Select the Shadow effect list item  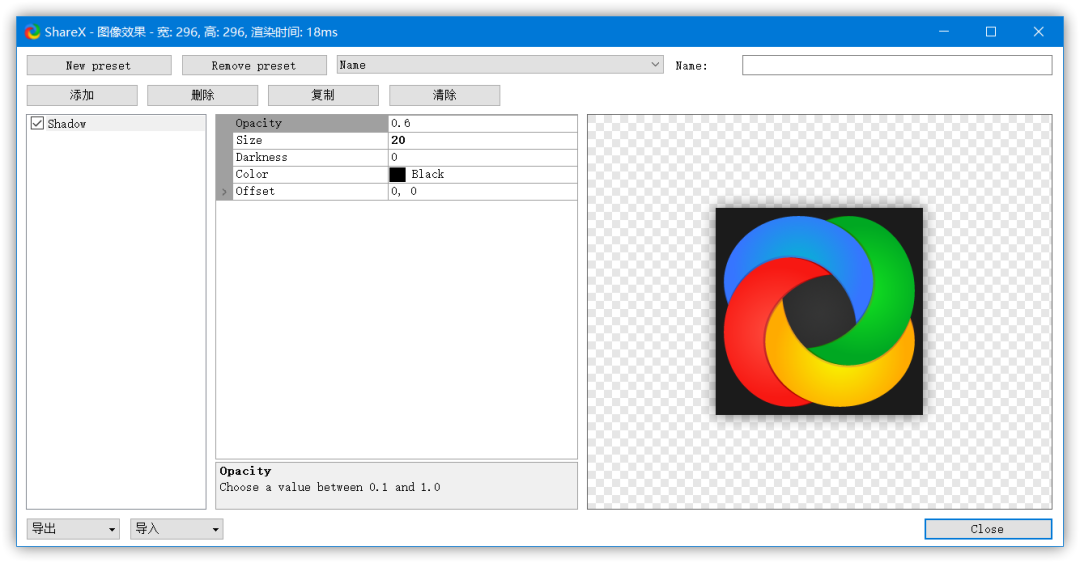67,124
